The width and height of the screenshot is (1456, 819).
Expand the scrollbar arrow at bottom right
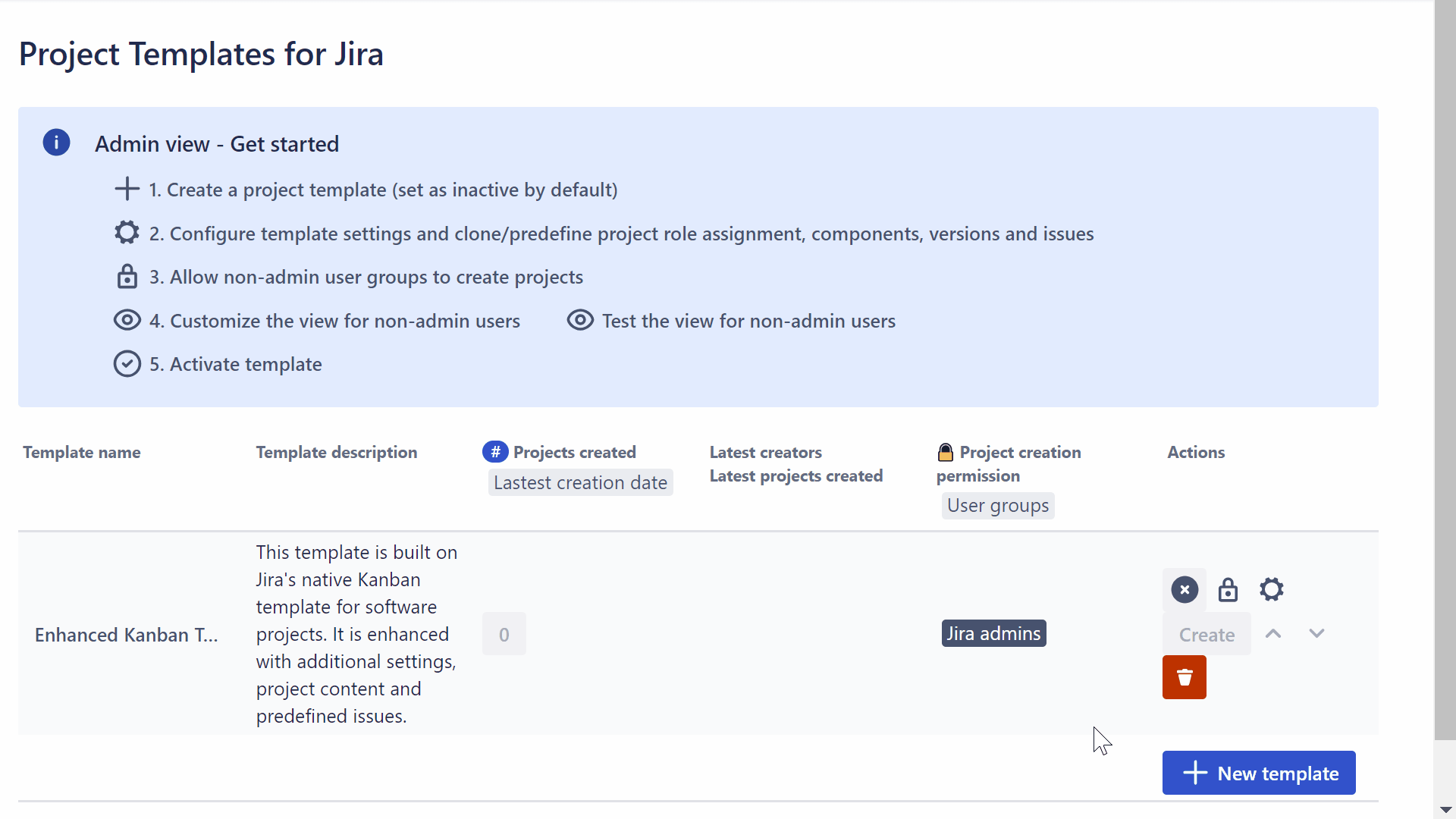point(1445,810)
